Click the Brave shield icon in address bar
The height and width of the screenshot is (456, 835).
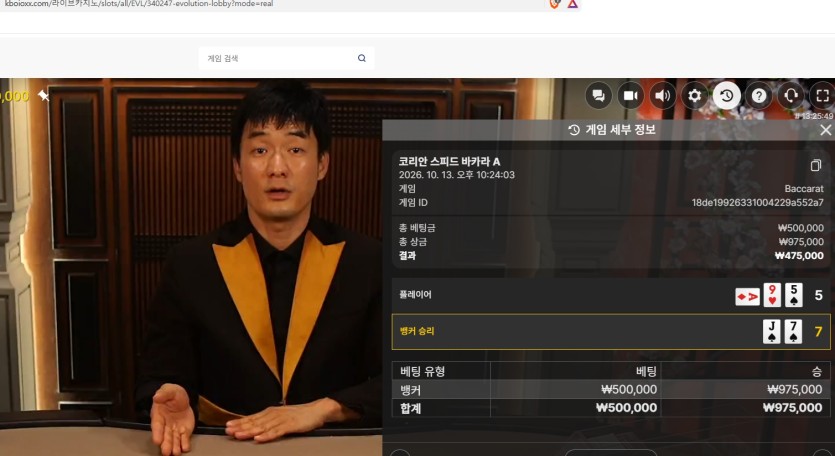(x=554, y=4)
